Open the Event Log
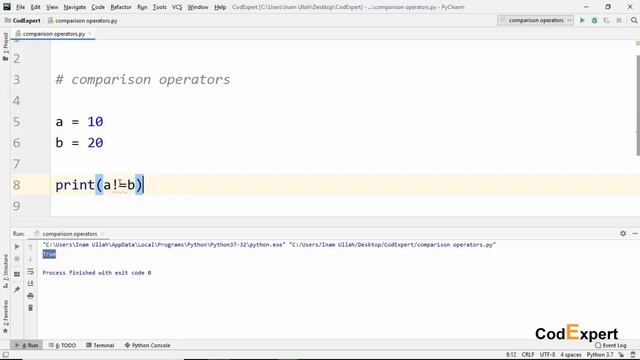 click(x=611, y=345)
